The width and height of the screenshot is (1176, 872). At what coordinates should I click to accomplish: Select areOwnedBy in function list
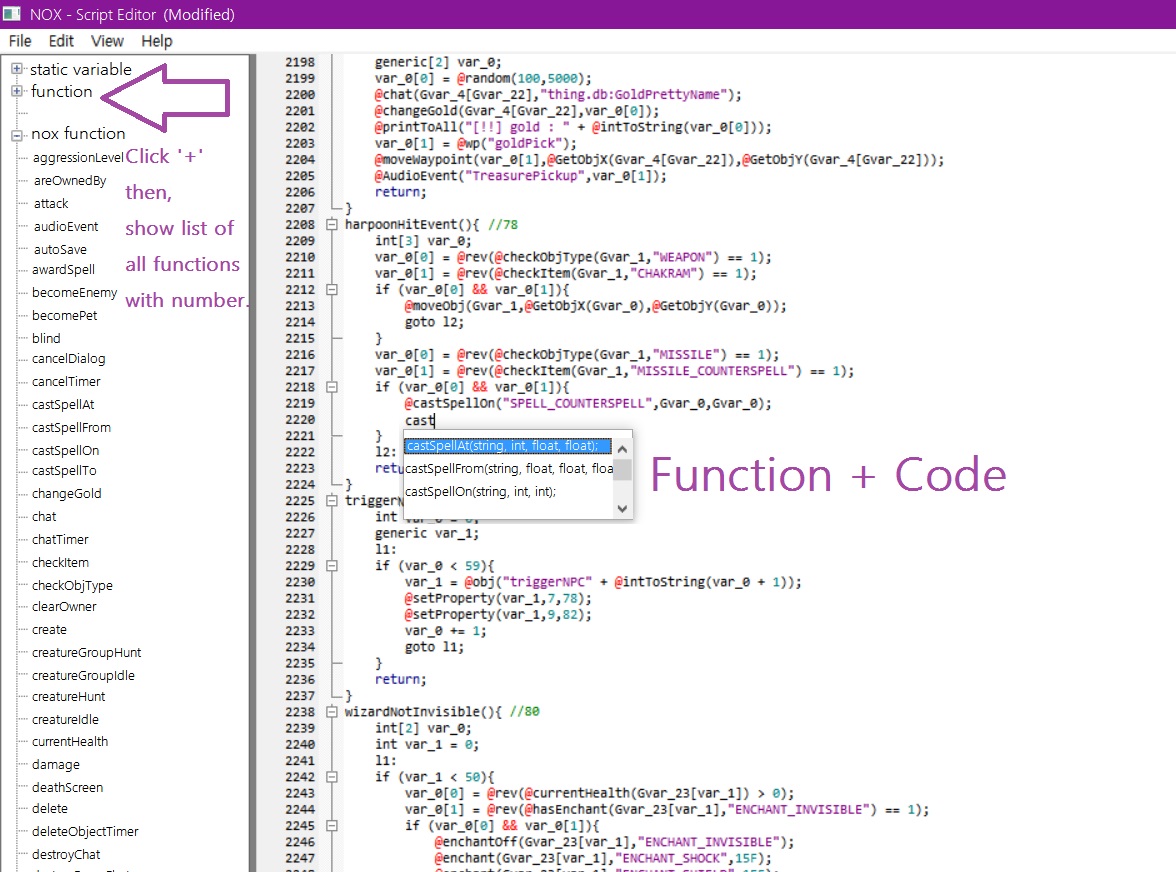70,181
